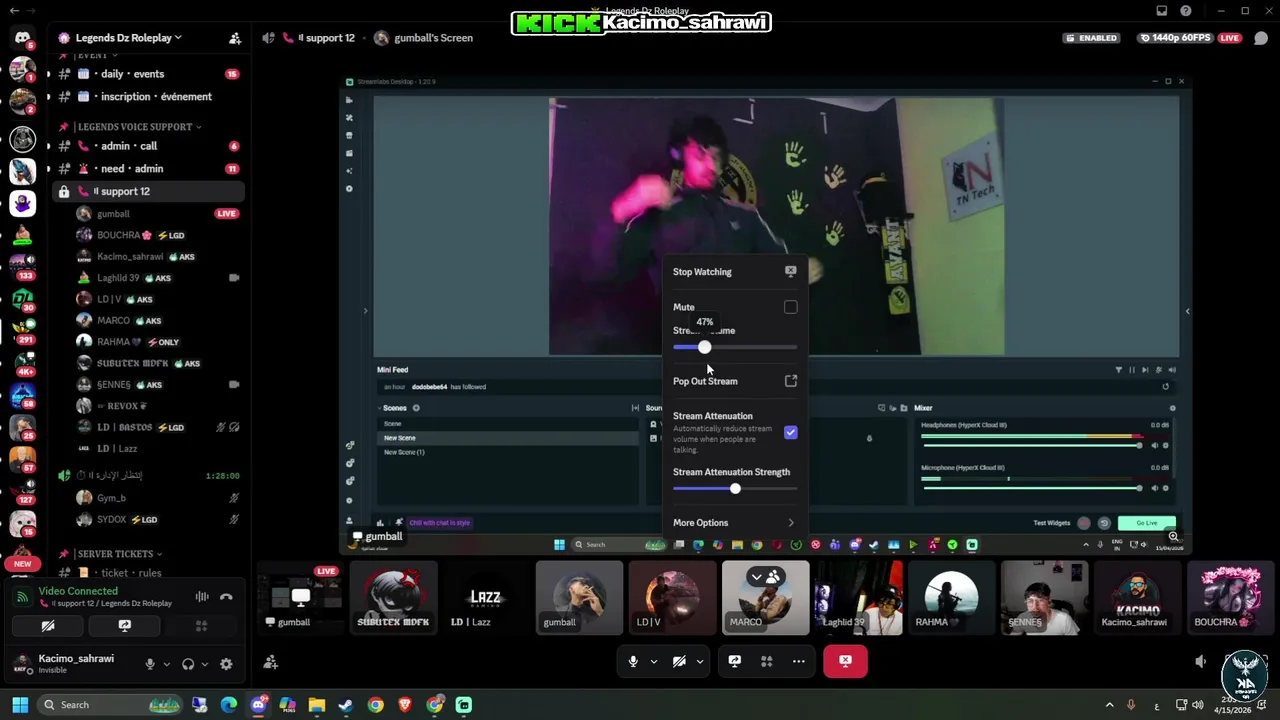Click the invite people icon beside server name
The height and width of the screenshot is (720, 1280).
pyautogui.click(x=235, y=38)
